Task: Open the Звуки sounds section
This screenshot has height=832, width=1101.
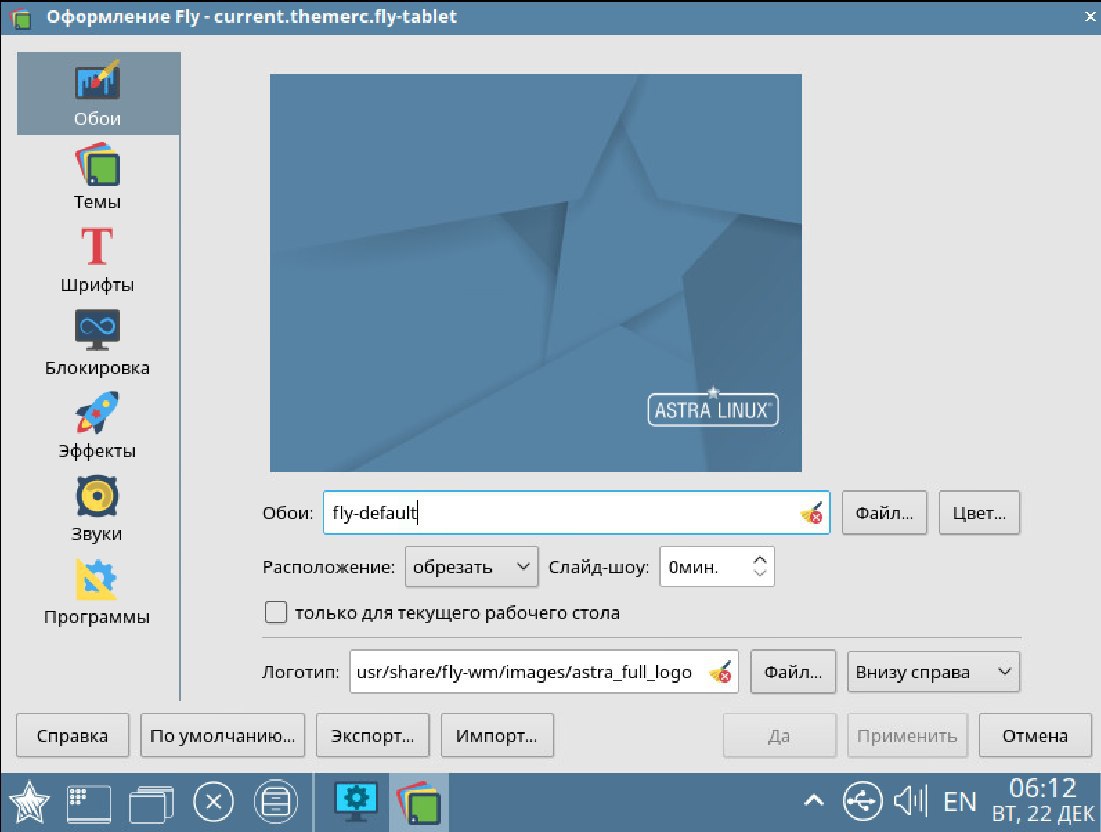Action: [98, 508]
